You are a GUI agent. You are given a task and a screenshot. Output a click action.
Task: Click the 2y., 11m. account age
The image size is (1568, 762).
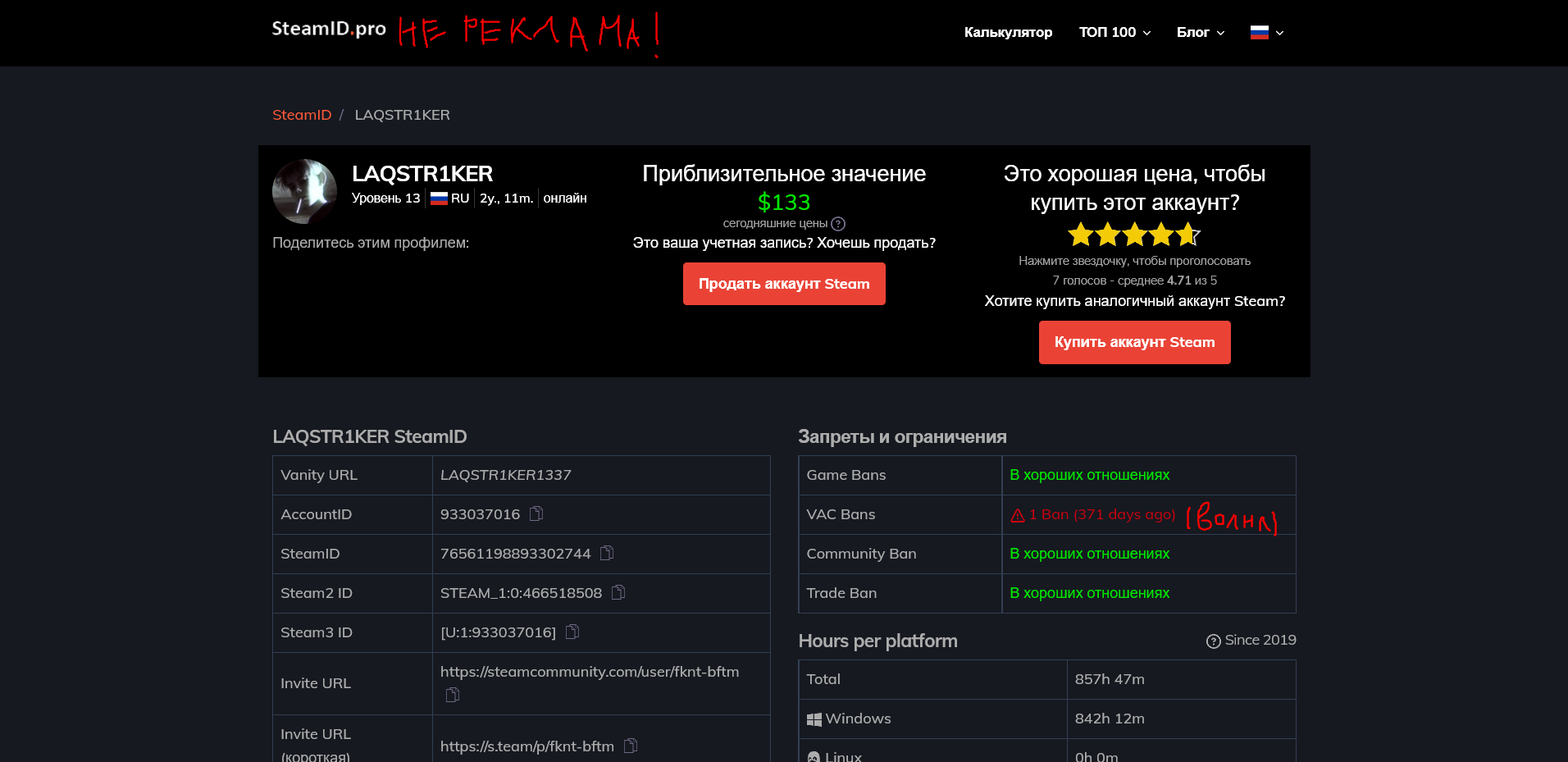pyautogui.click(x=507, y=198)
